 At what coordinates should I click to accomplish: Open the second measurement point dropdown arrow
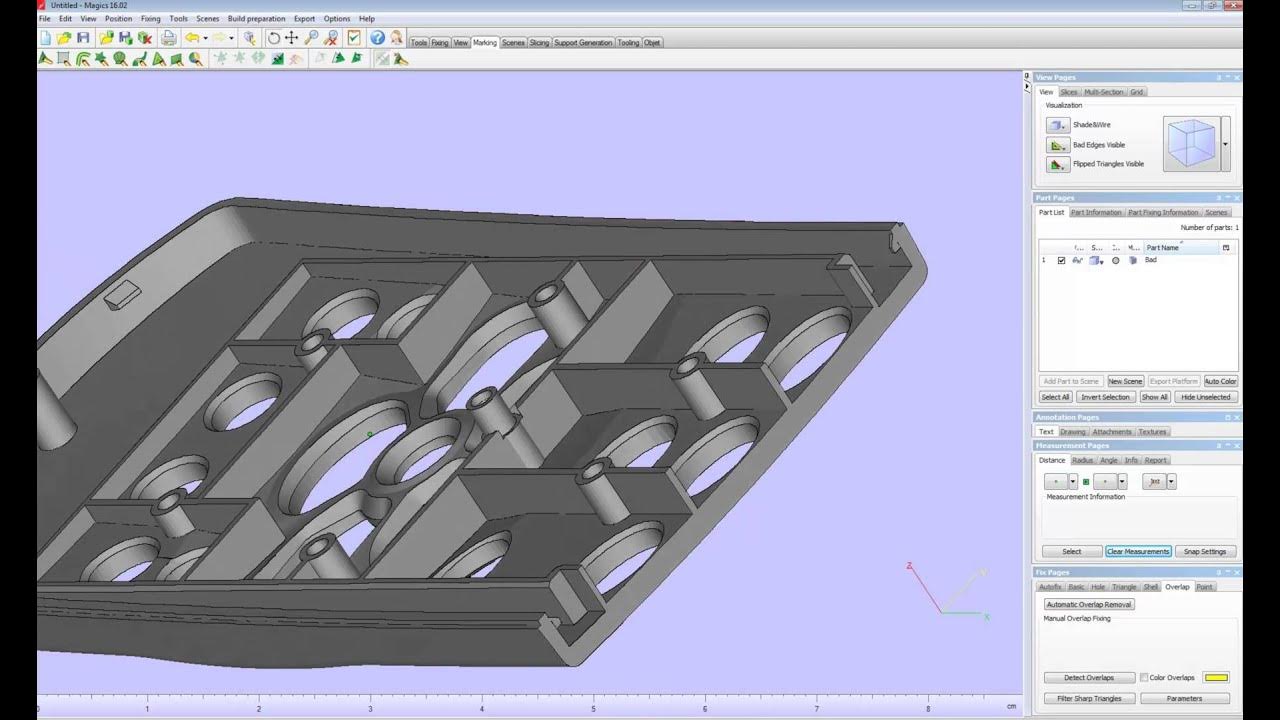click(x=1122, y=481)
